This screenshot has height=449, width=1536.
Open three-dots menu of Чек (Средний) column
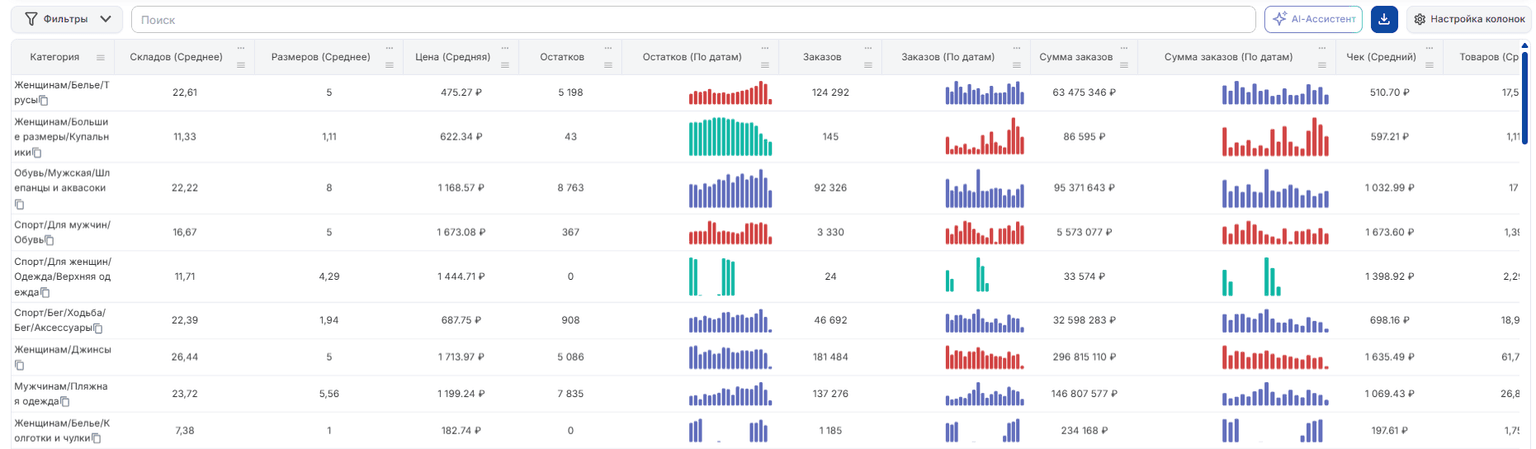[1431, 48]
